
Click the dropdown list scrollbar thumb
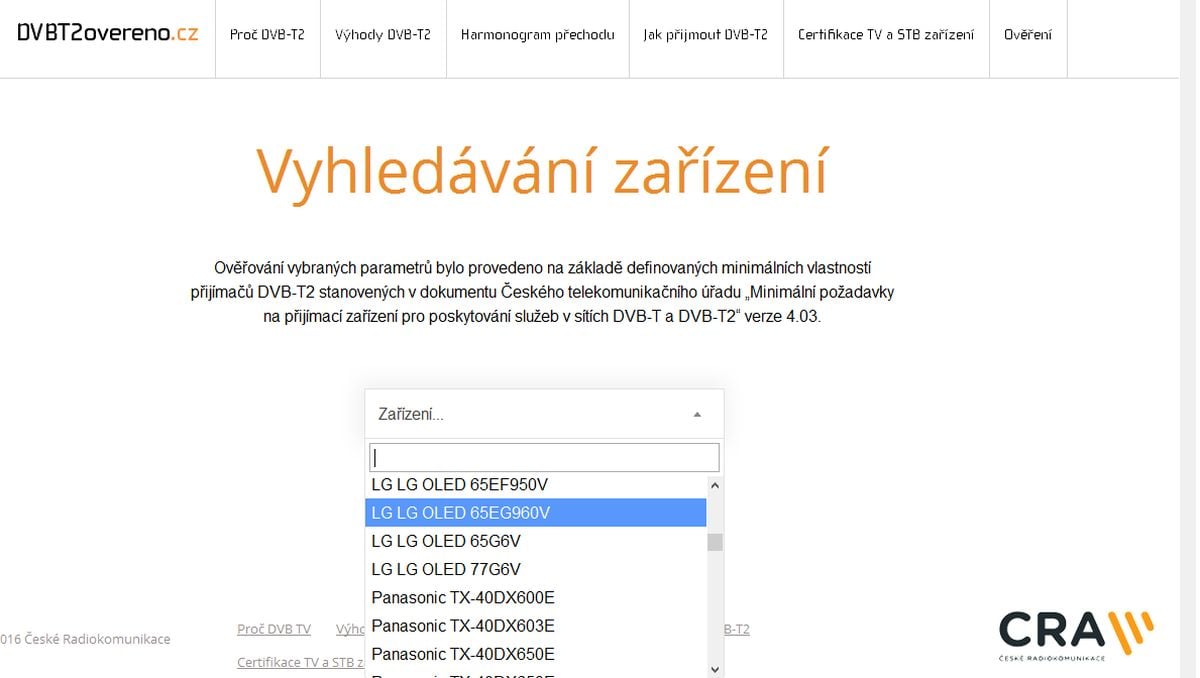(x=713, y=543)
